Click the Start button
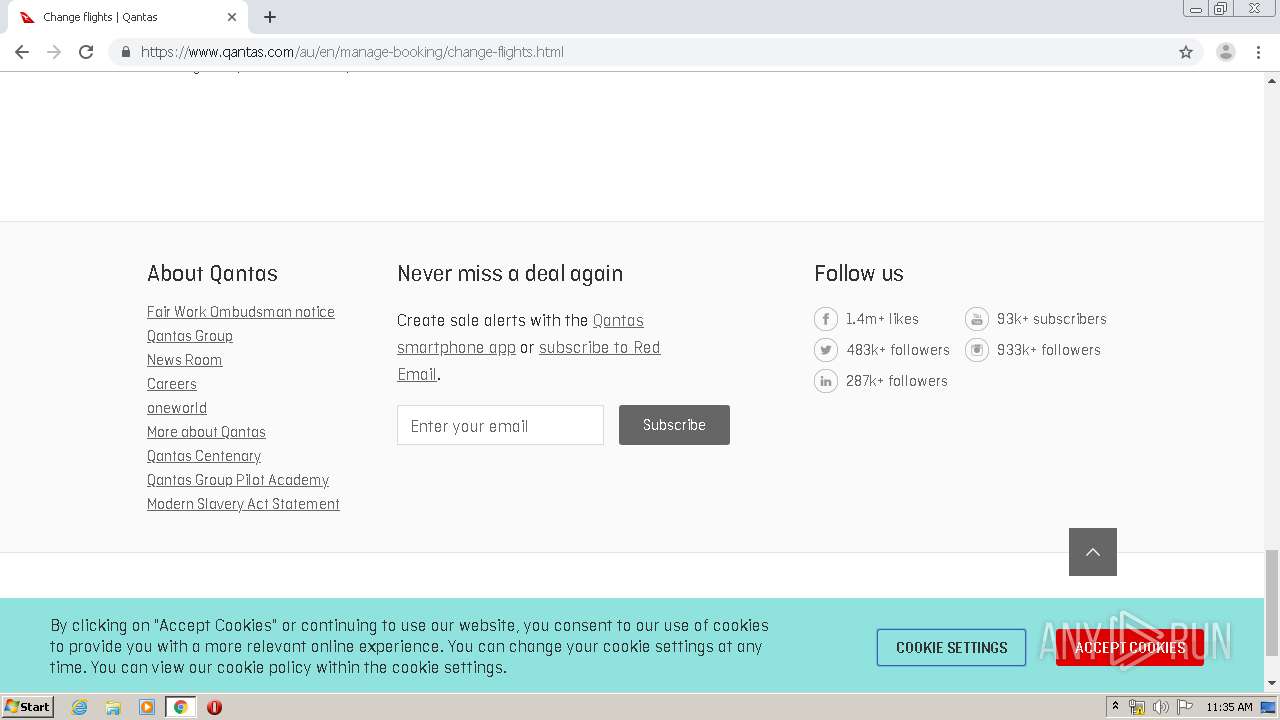 (x=27, y=707)
